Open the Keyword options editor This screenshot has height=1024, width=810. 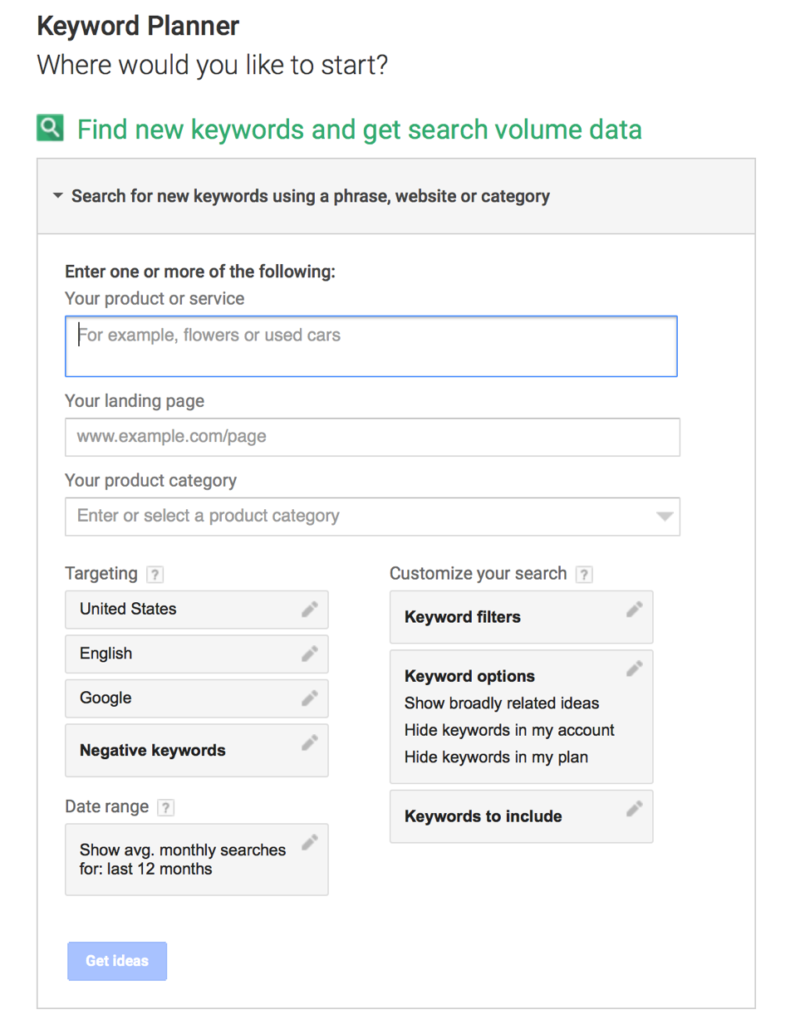[x=634, y=668]
